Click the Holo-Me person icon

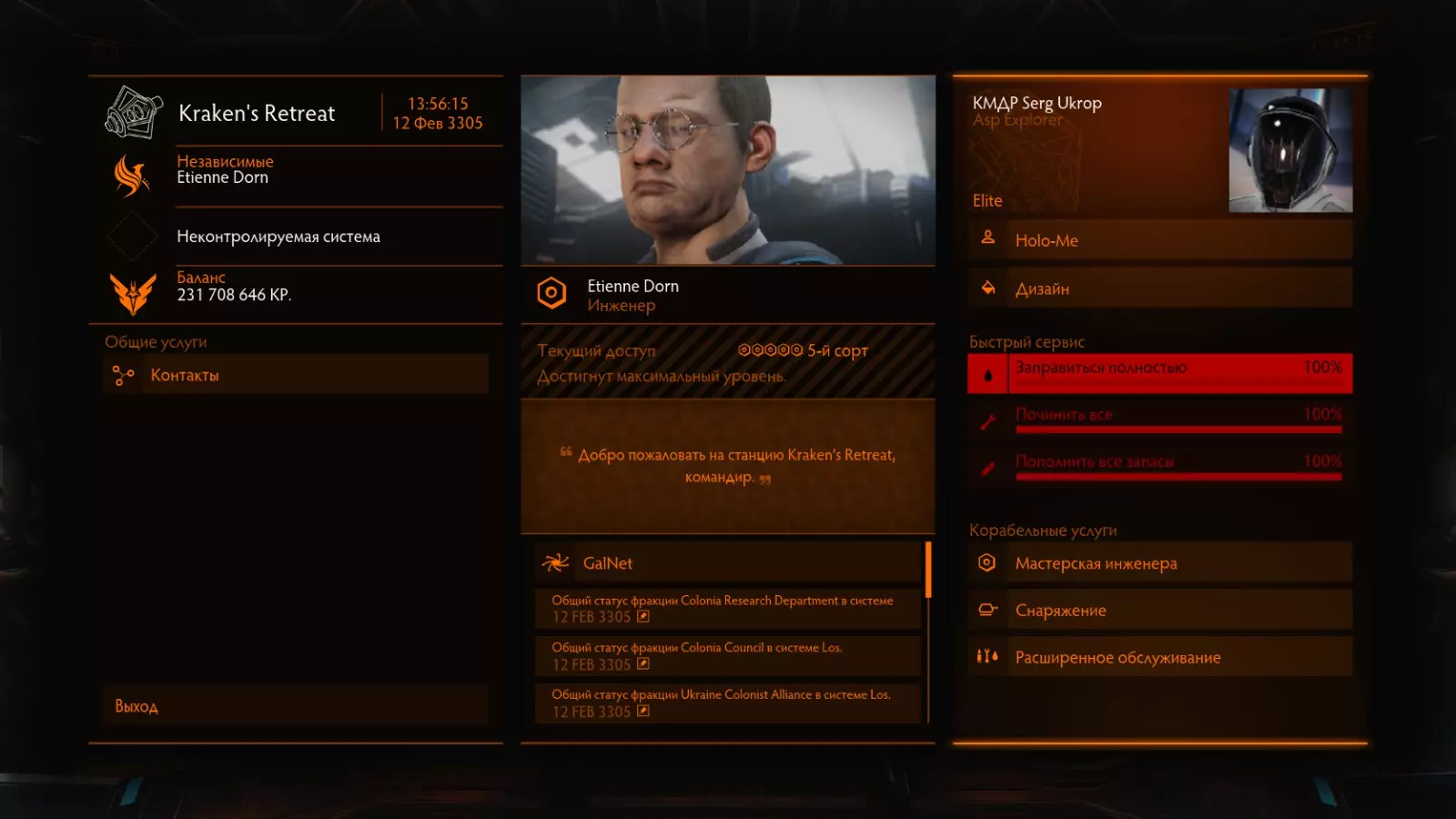pyautogui.click(x=987, y=238)
